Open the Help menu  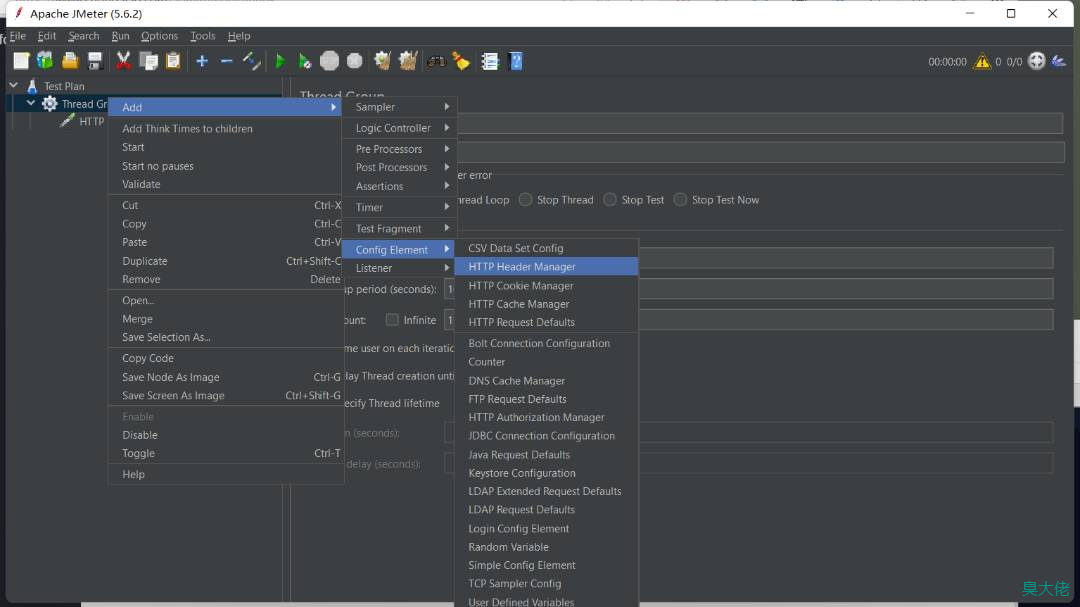pyautogui.click(x=239, y=36)
